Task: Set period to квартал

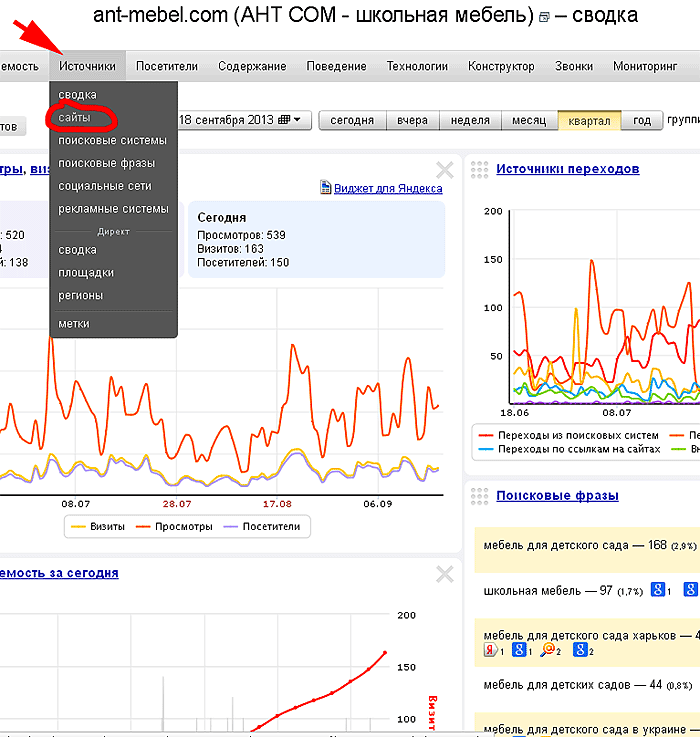Action: [x=589, y=120]
